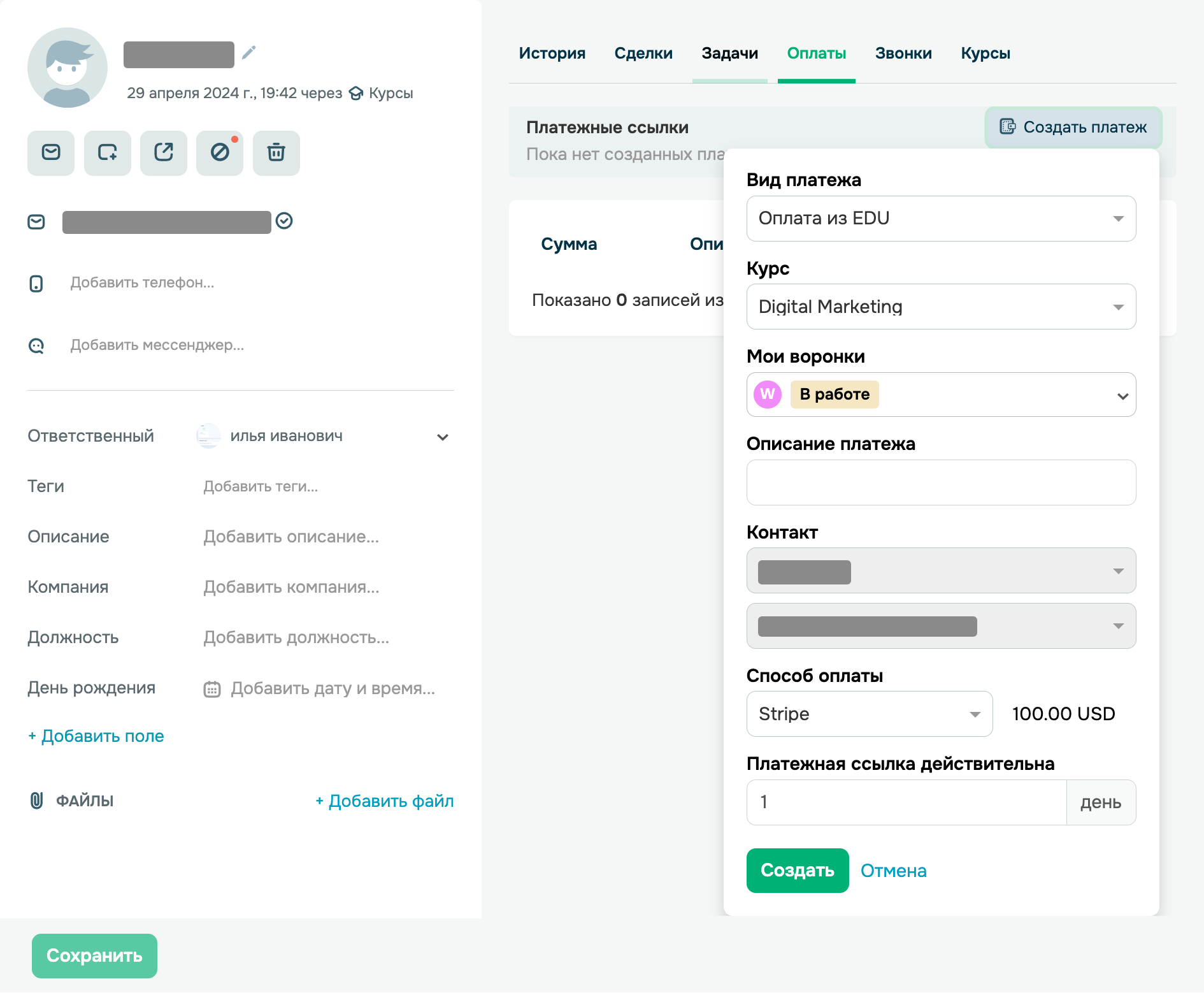Open the Вид платежа dropdown

[x=940, y=219]
